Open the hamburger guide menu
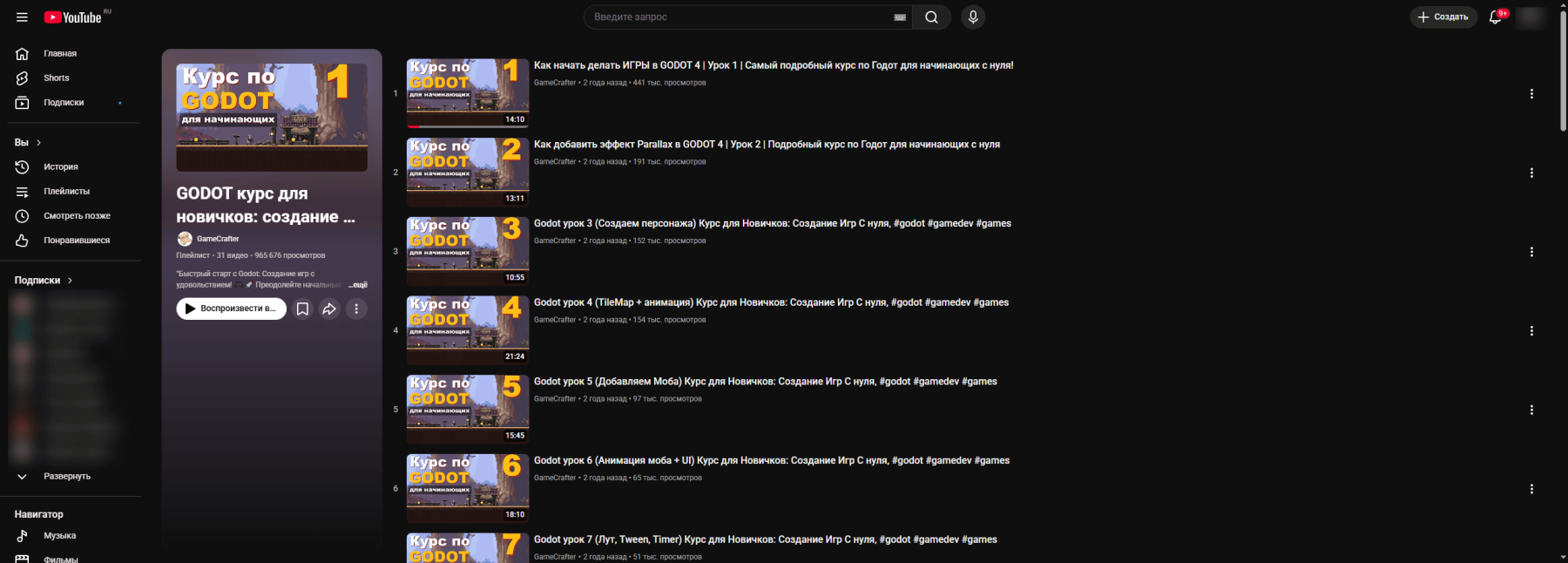 [22, 17]
